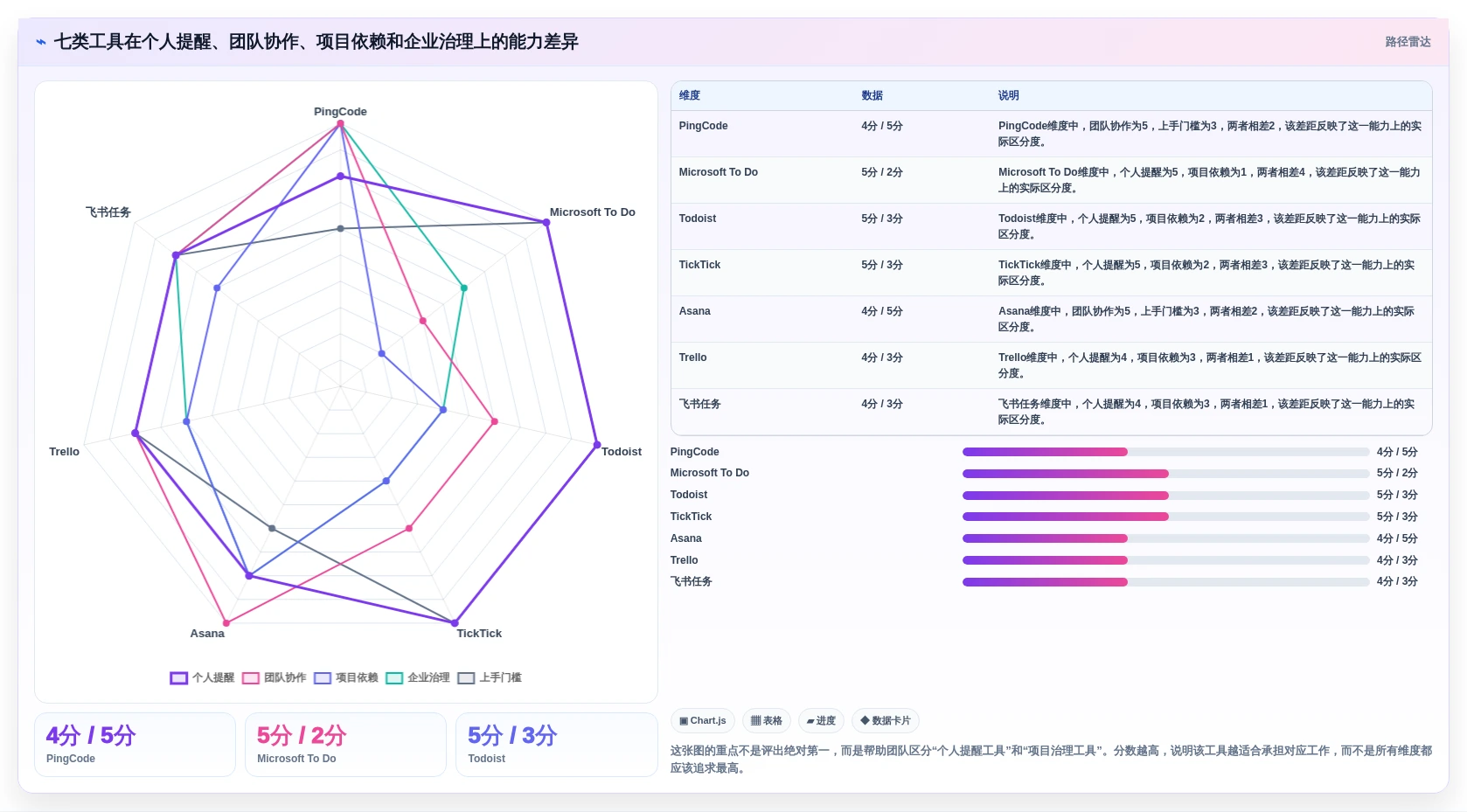Toggle the 上手门槛 legend entry

coord(490,677)
